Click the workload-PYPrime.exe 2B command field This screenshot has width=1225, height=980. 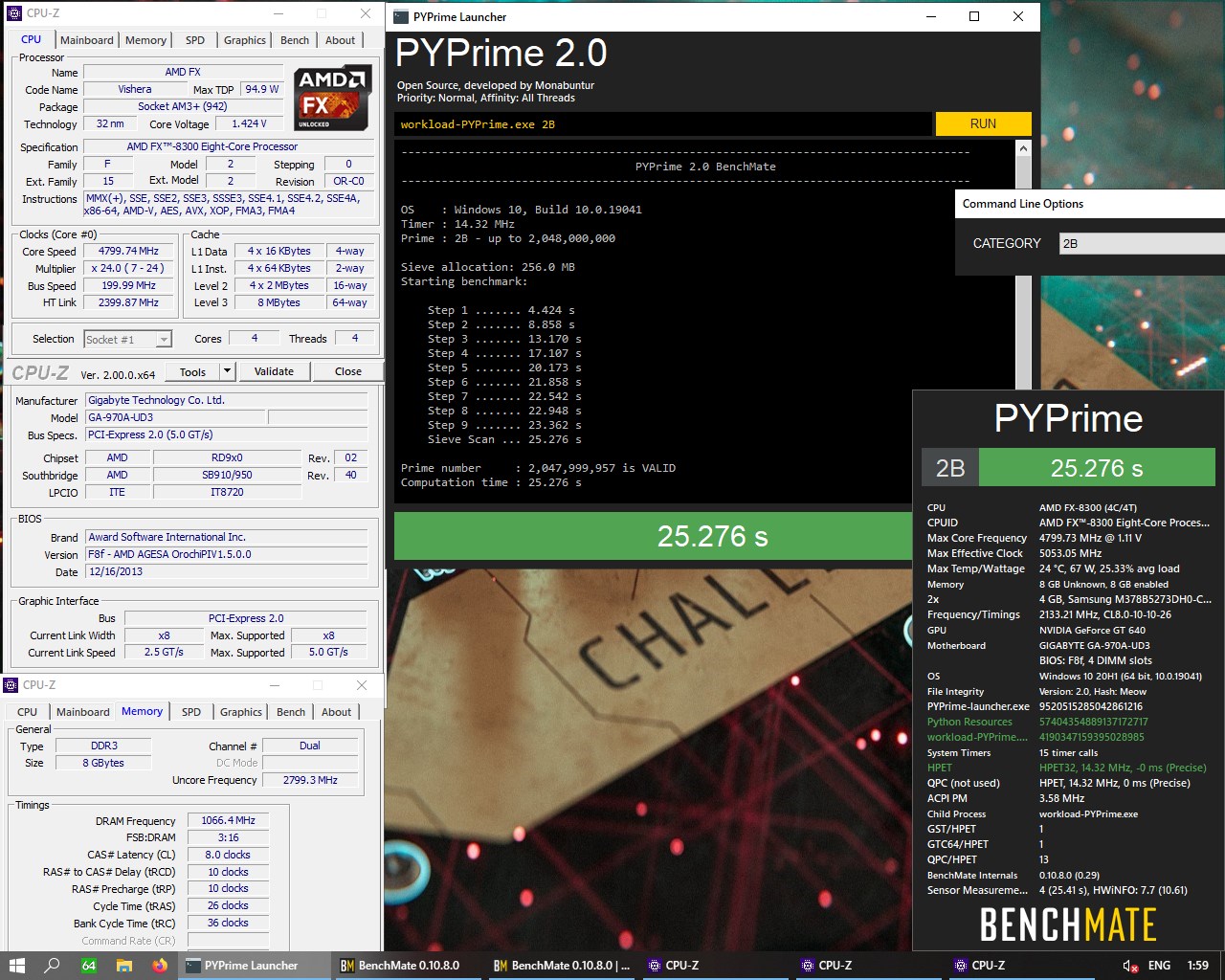pos(662,124)
